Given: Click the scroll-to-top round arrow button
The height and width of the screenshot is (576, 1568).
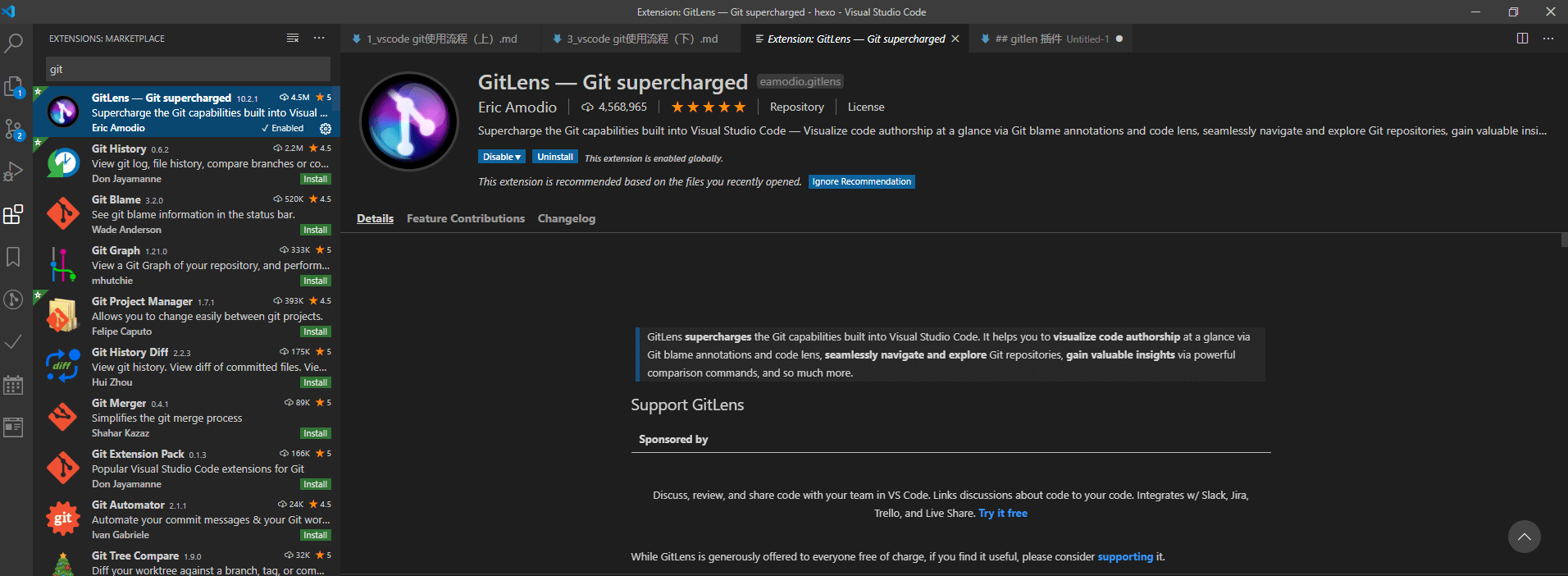Looking at the screenshot, I should [1524, 537].
